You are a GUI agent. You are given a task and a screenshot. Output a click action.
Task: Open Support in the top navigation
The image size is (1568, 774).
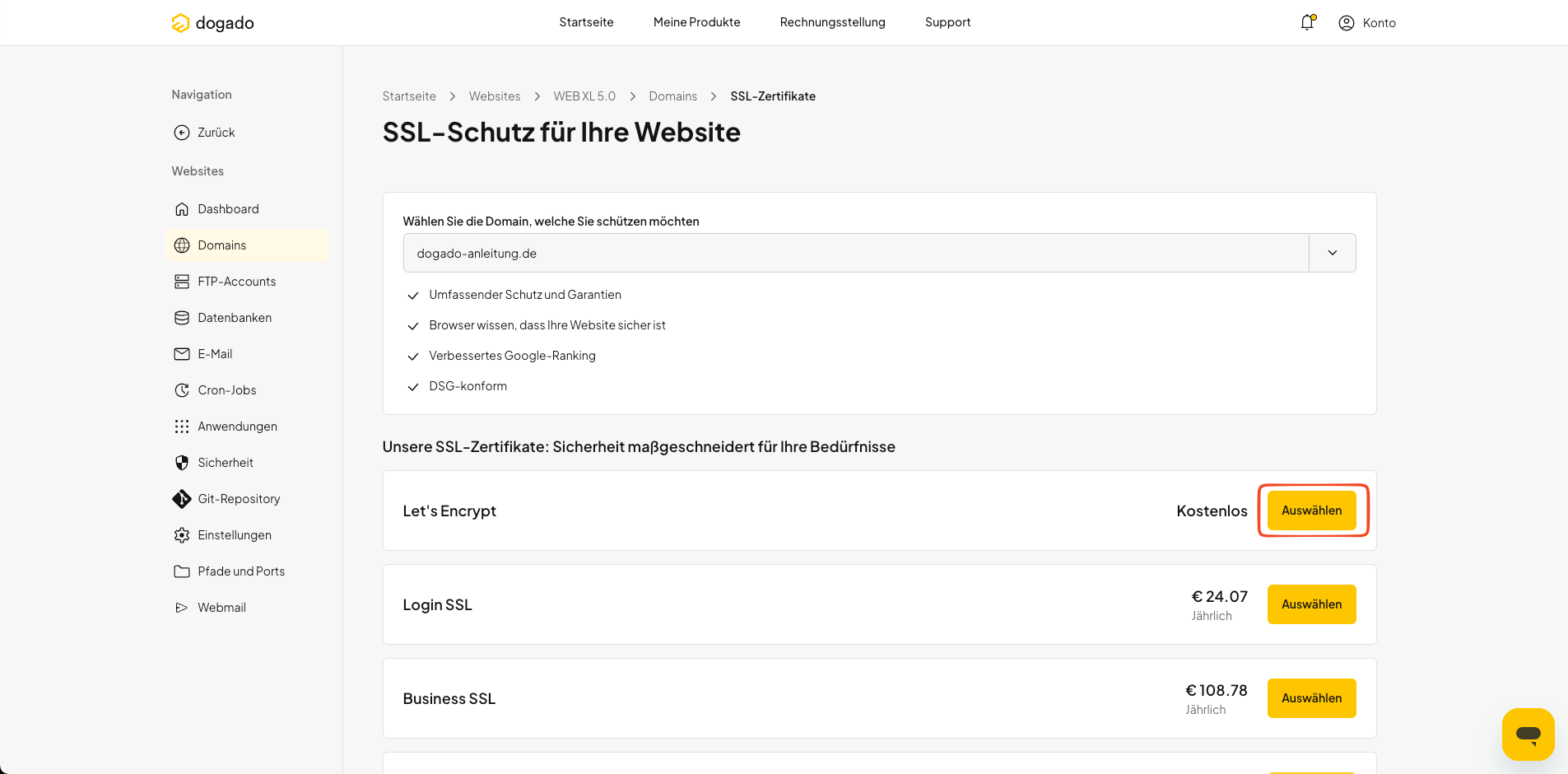(x=947, y=22)
